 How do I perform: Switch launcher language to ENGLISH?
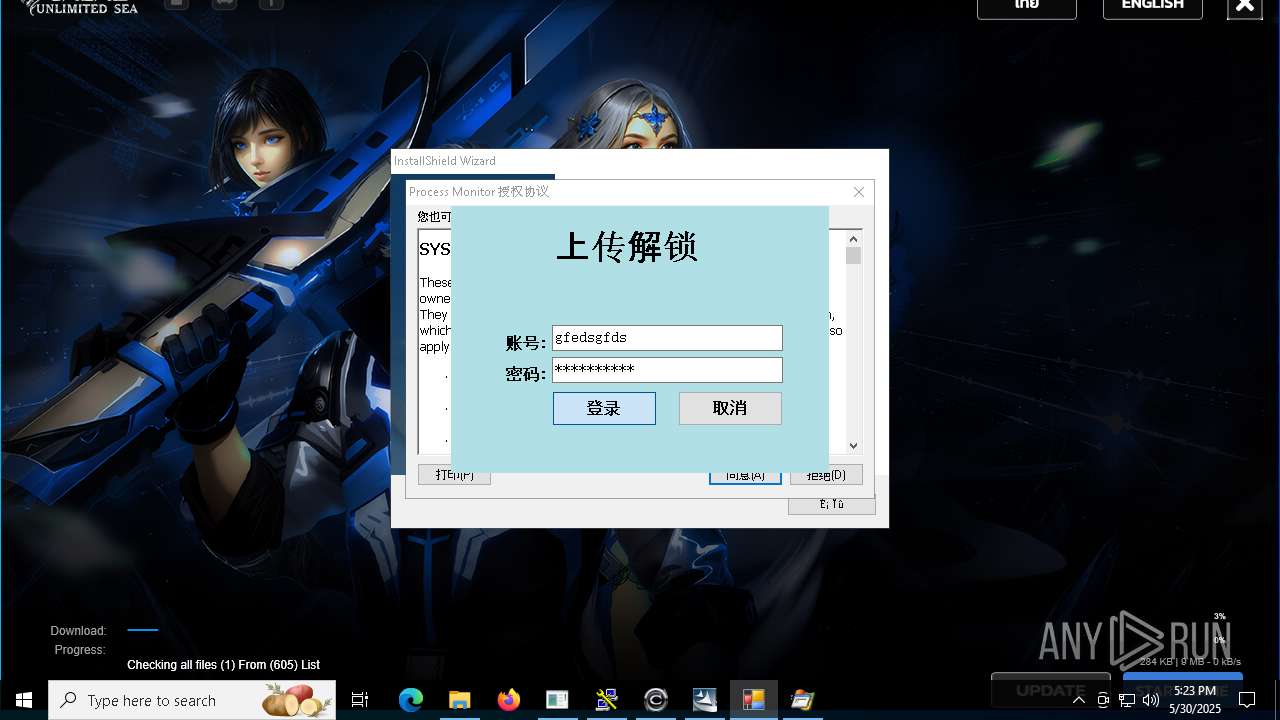(1152, 6)
